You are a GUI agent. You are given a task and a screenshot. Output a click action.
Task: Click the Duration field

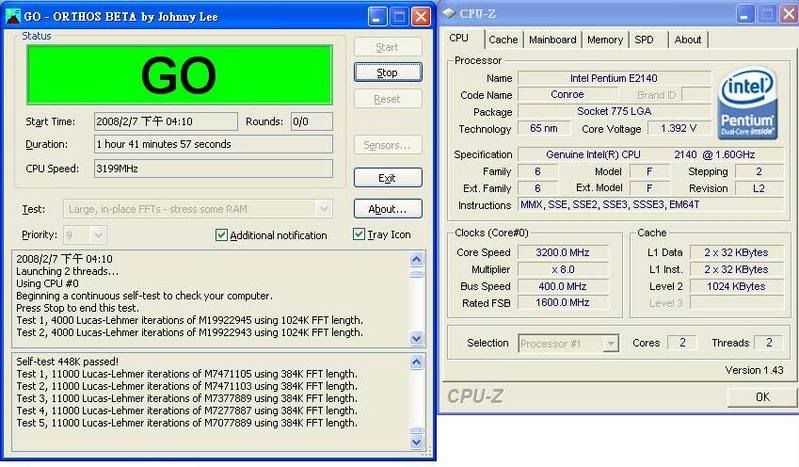[x=213, y=144]
